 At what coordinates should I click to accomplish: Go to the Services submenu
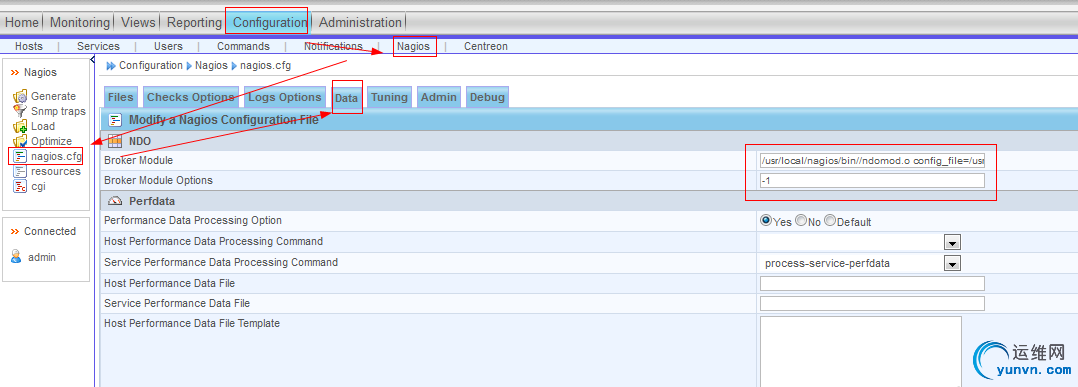(x=98, y=46)
